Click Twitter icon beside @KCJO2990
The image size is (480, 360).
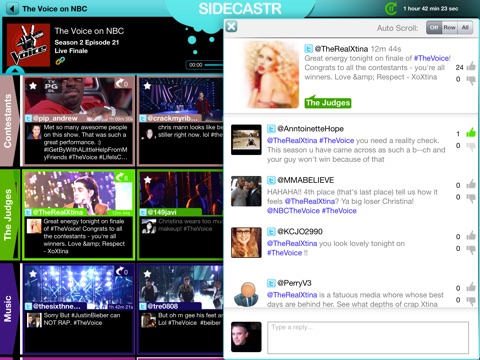(x=271, y=231)
